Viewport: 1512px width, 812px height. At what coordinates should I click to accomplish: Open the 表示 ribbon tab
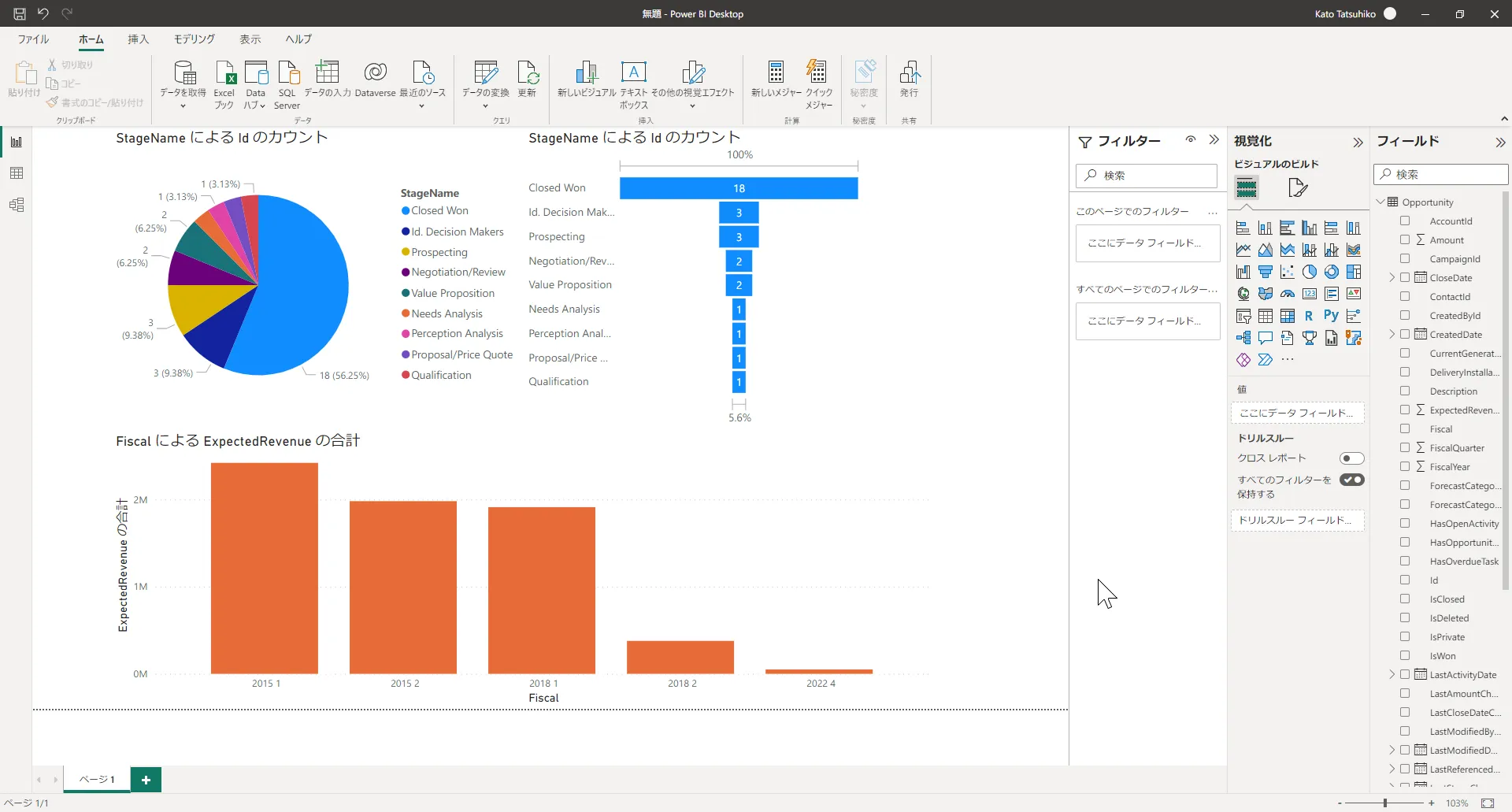pyautogui.click(x=250, y=39)
